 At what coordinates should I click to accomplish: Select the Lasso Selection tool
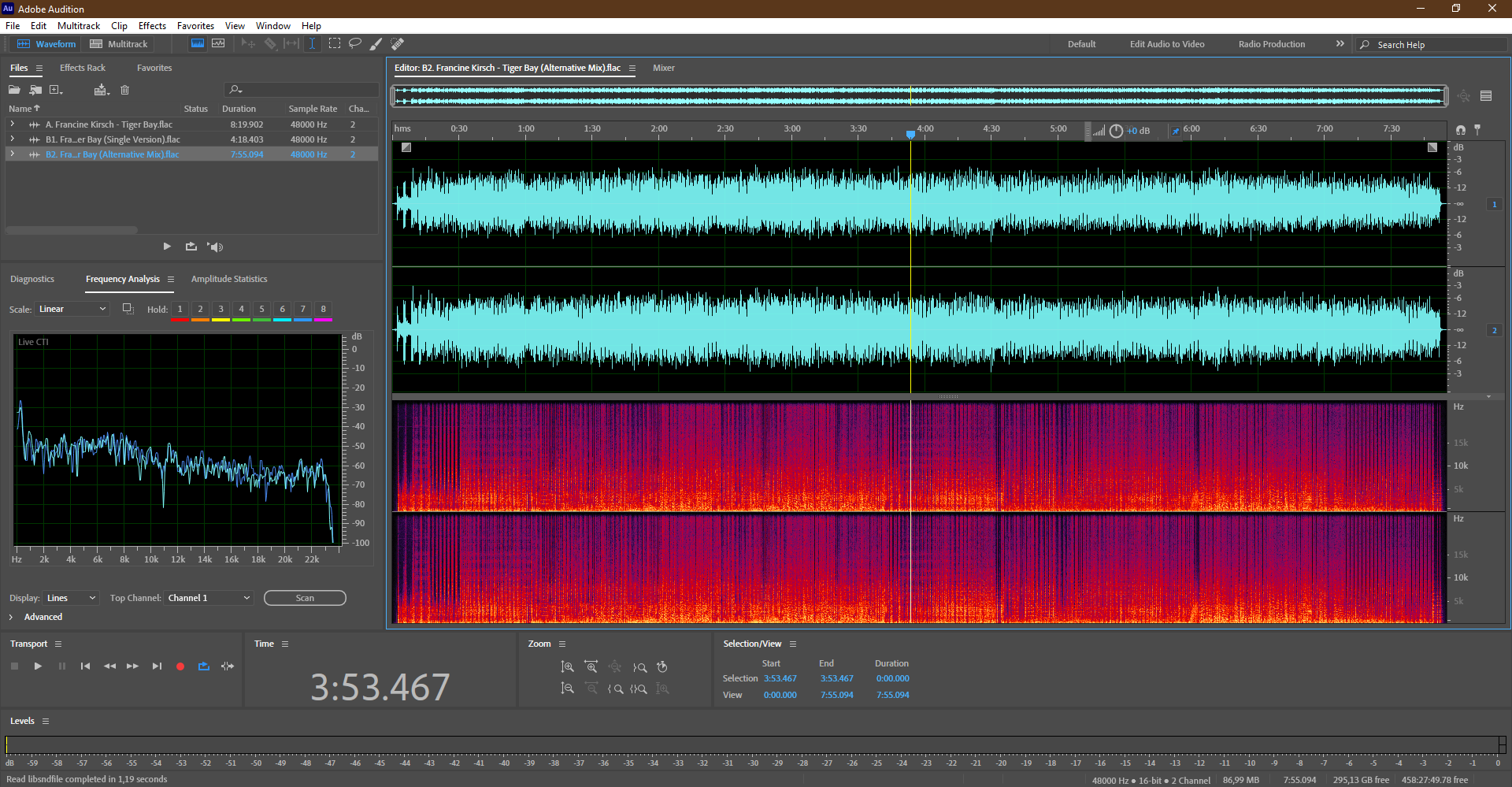[355, 44]
